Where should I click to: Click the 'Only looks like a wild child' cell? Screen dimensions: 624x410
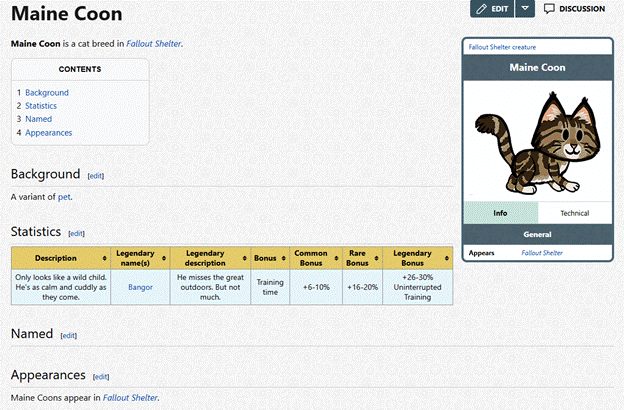(61, 287)
